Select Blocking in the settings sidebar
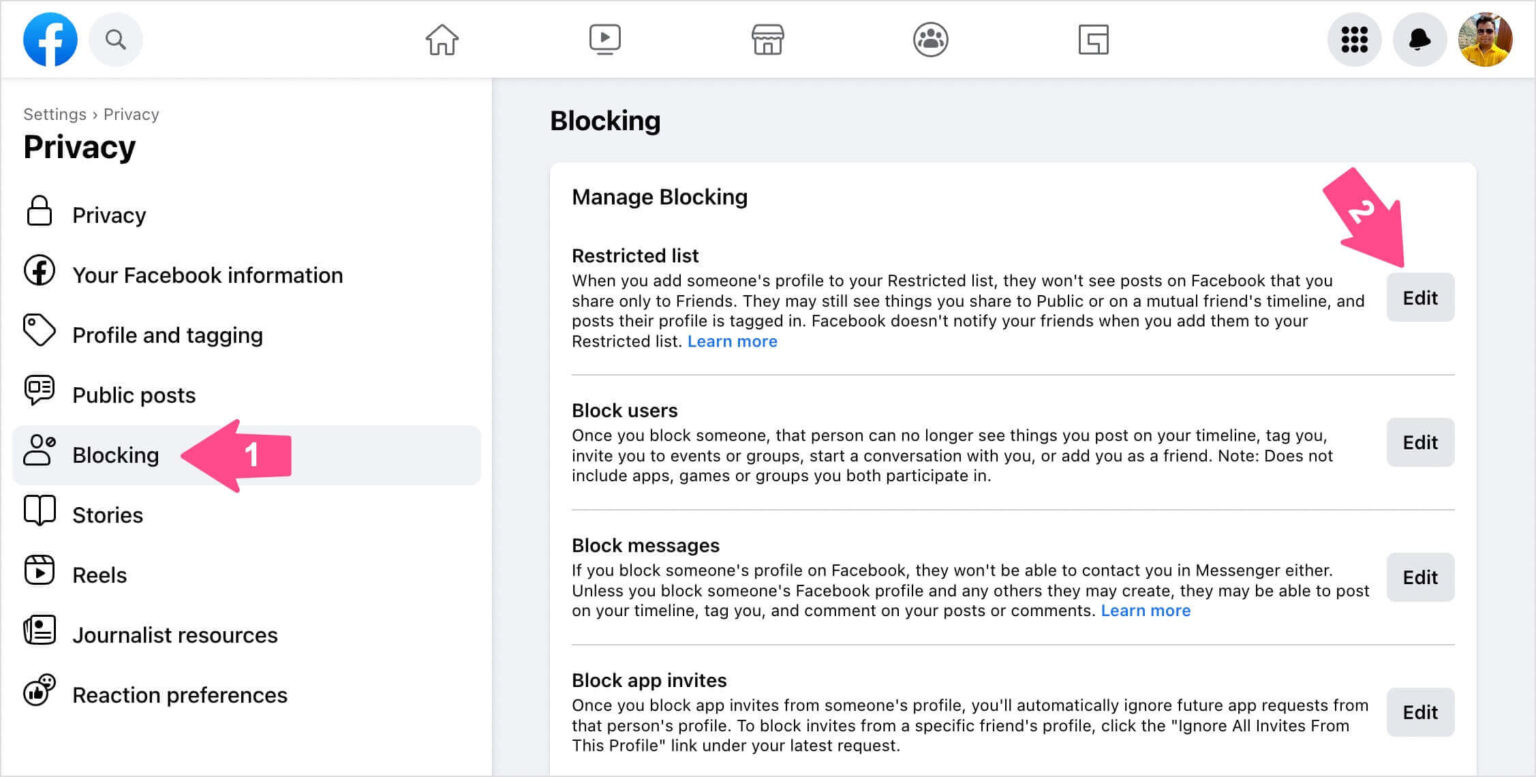Screen dimensions: 1536x777 115,454
